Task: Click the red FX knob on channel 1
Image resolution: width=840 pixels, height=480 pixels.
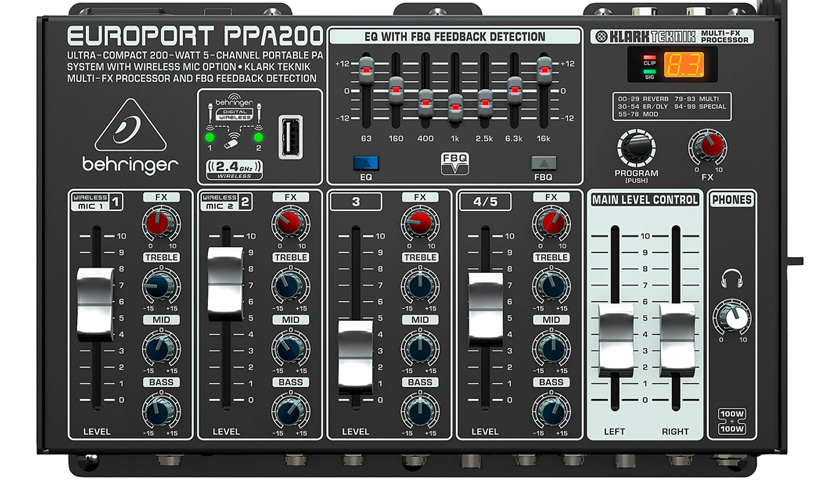Action: (x=159, y=223)
